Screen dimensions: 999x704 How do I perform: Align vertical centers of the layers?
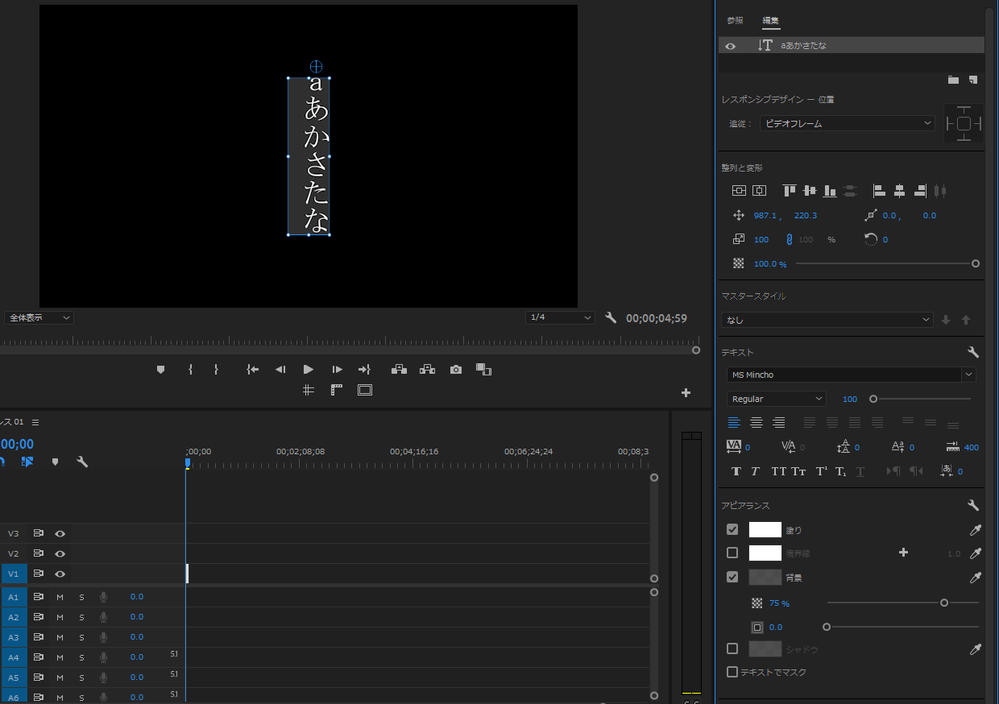click(x=810, y=190)
